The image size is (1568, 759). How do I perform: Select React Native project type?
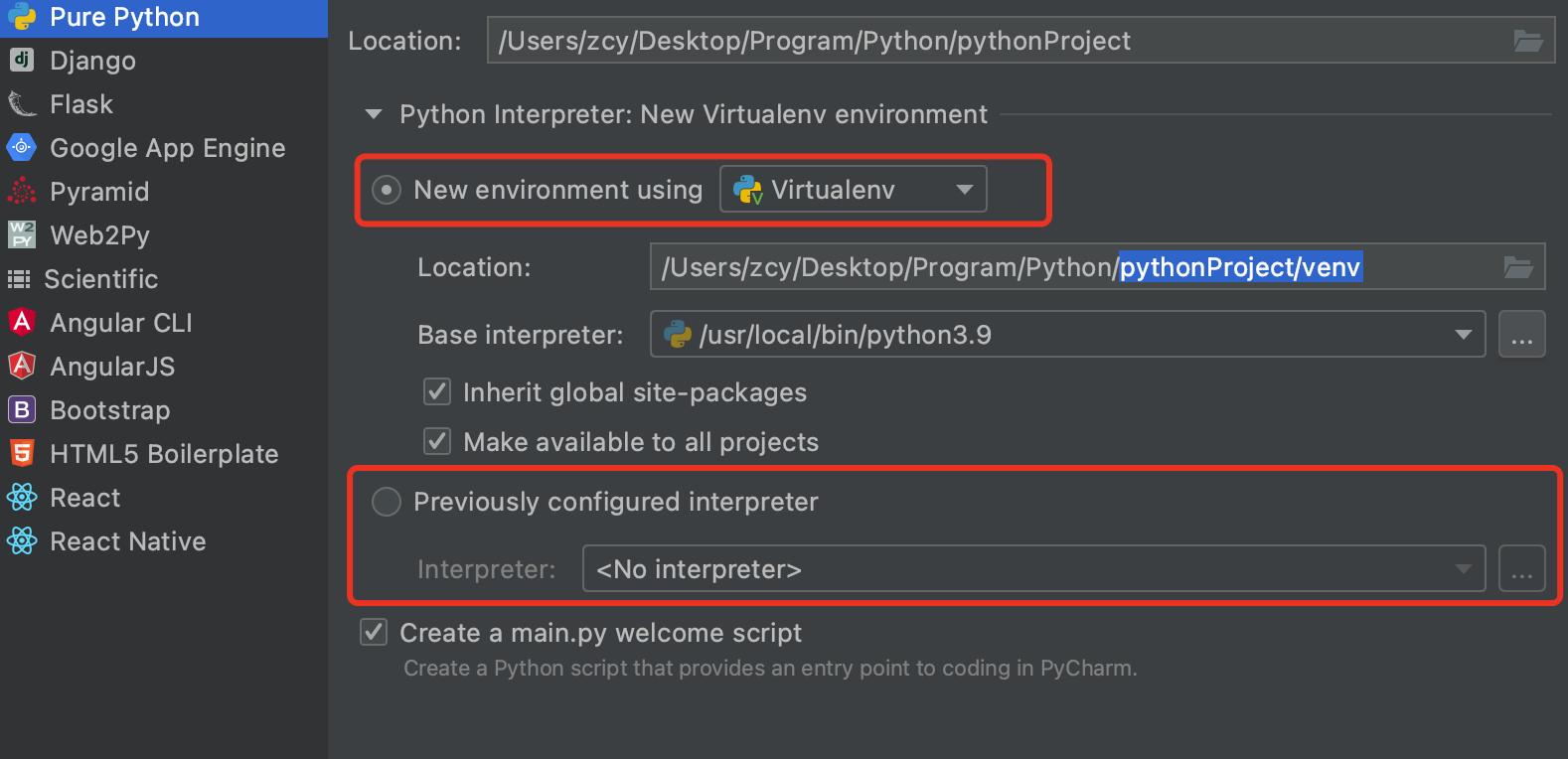pyautogui.click(x=164, y=540)
